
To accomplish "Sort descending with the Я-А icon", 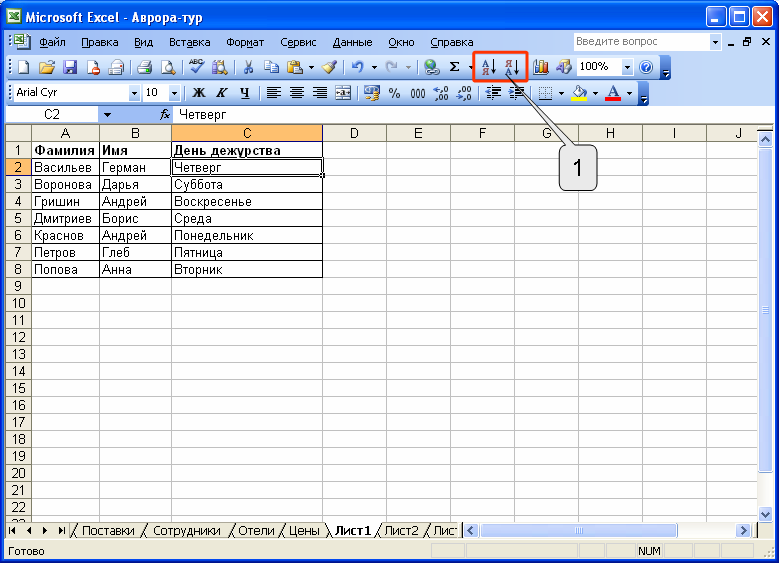I will click(512, 67).
